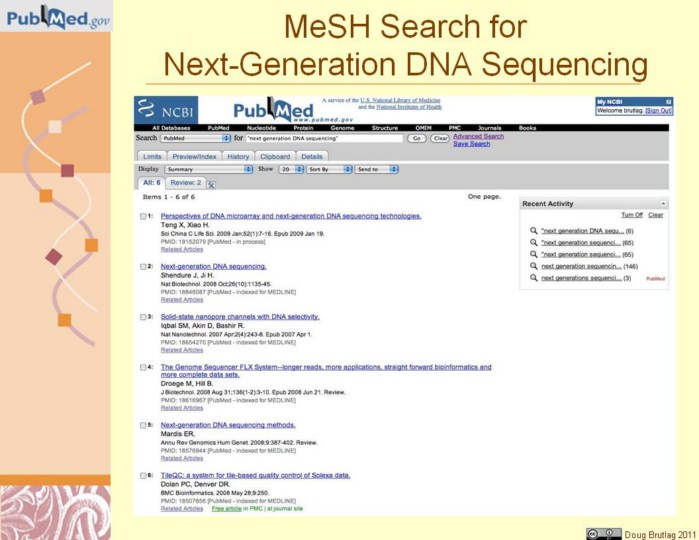Click the PubMed logo in the header
The width and height of the screenshot is (699, 540).
click(273, 109)
